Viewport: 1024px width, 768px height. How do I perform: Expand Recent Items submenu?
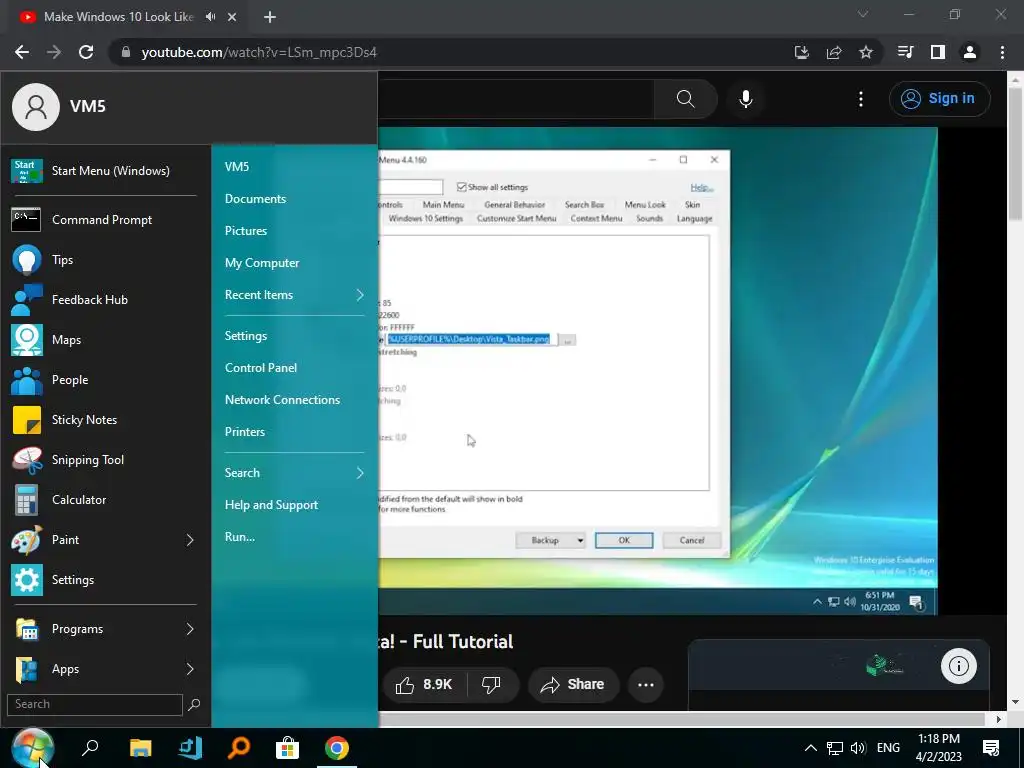[x=360, y=295]
